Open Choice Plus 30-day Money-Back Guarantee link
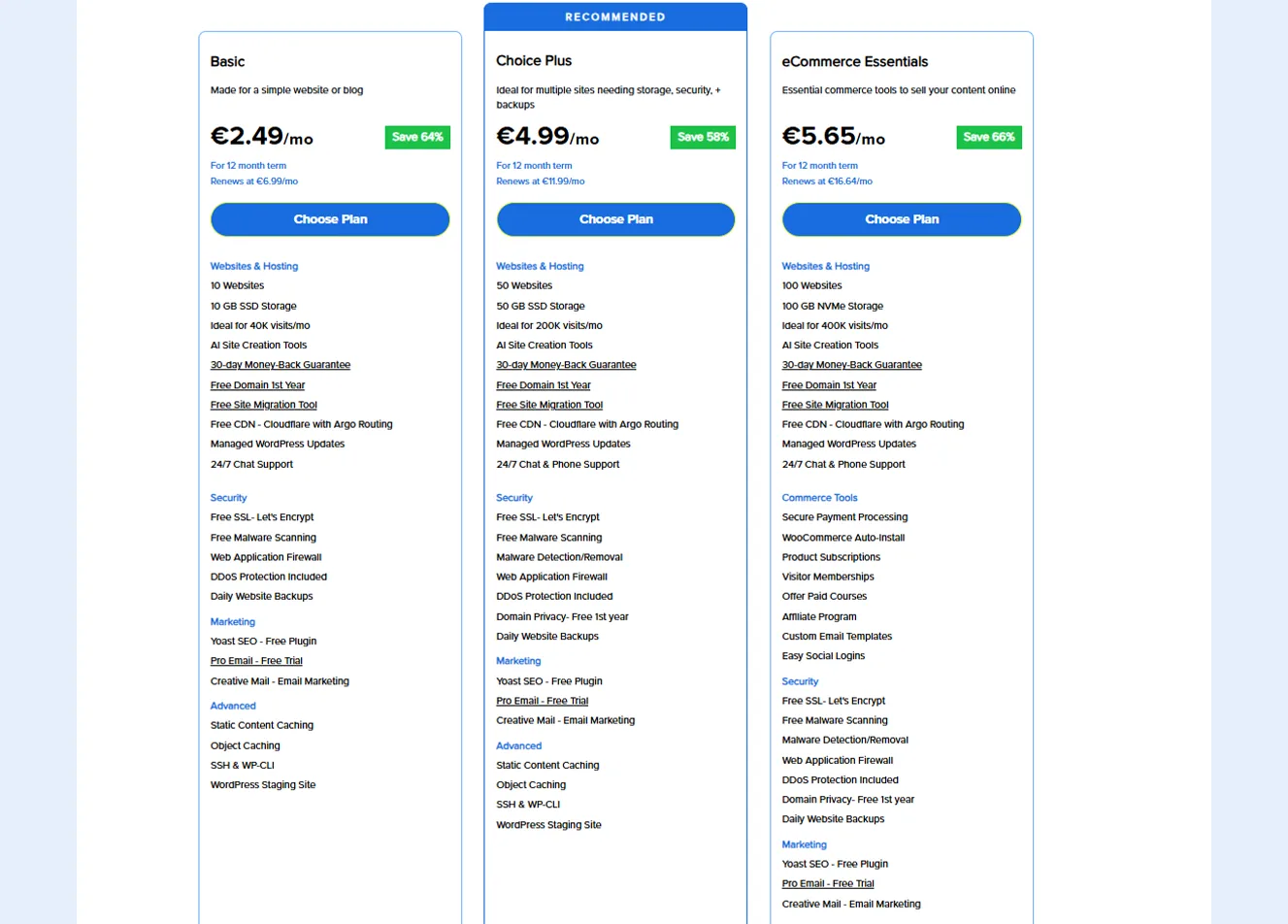This screenshot has height=924, width=1288. [x=566, y=365]
